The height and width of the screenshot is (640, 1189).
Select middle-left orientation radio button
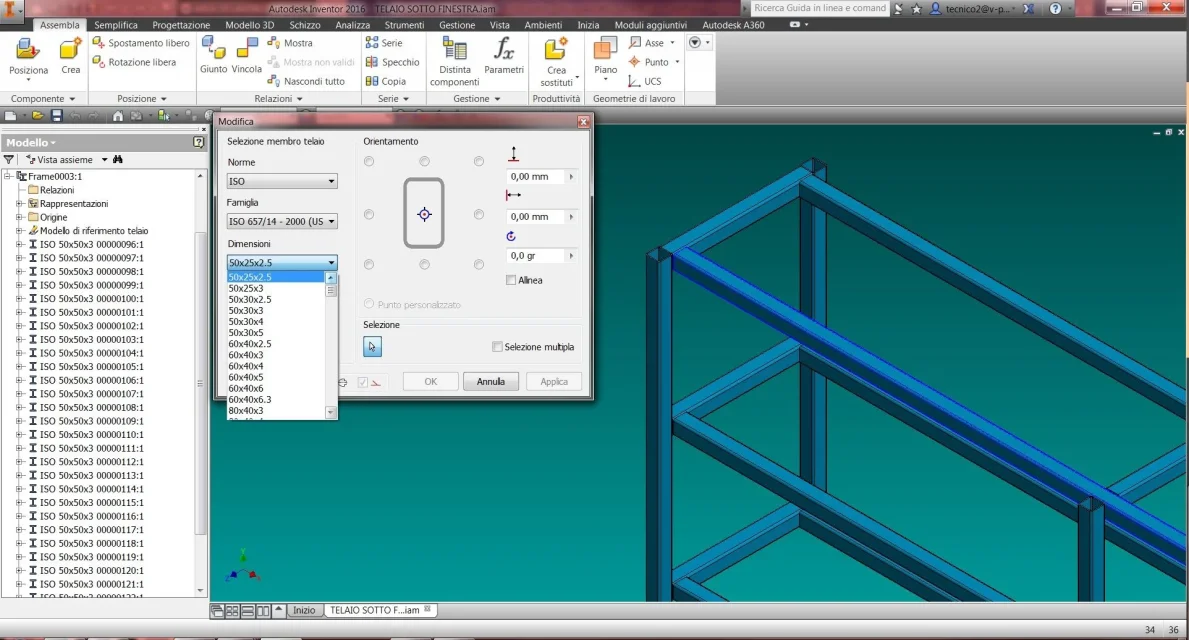pyautogui.click(x=369, y=215)
